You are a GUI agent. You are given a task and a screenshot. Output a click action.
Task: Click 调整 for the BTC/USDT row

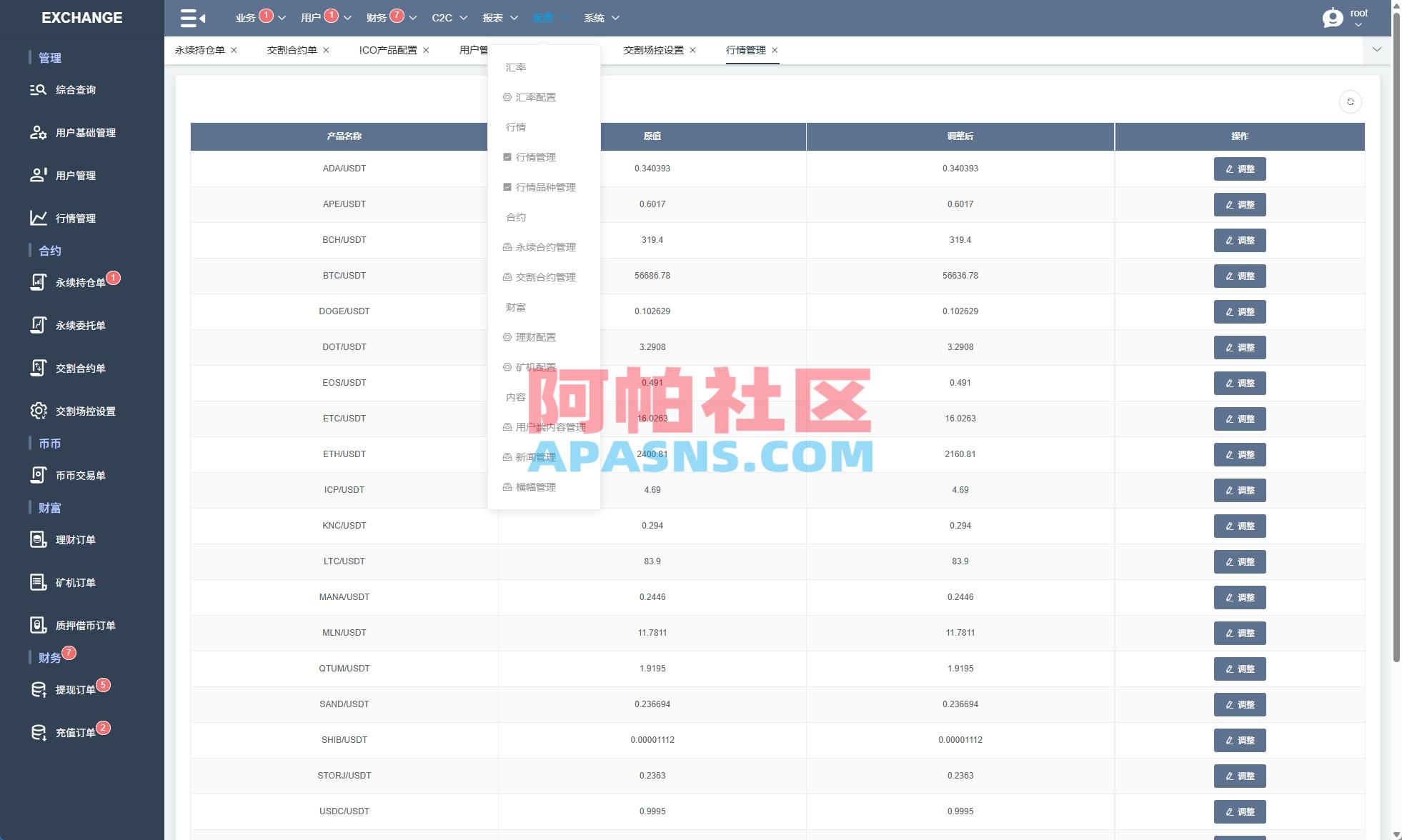pyautogui.click(x=1240, y=276)
